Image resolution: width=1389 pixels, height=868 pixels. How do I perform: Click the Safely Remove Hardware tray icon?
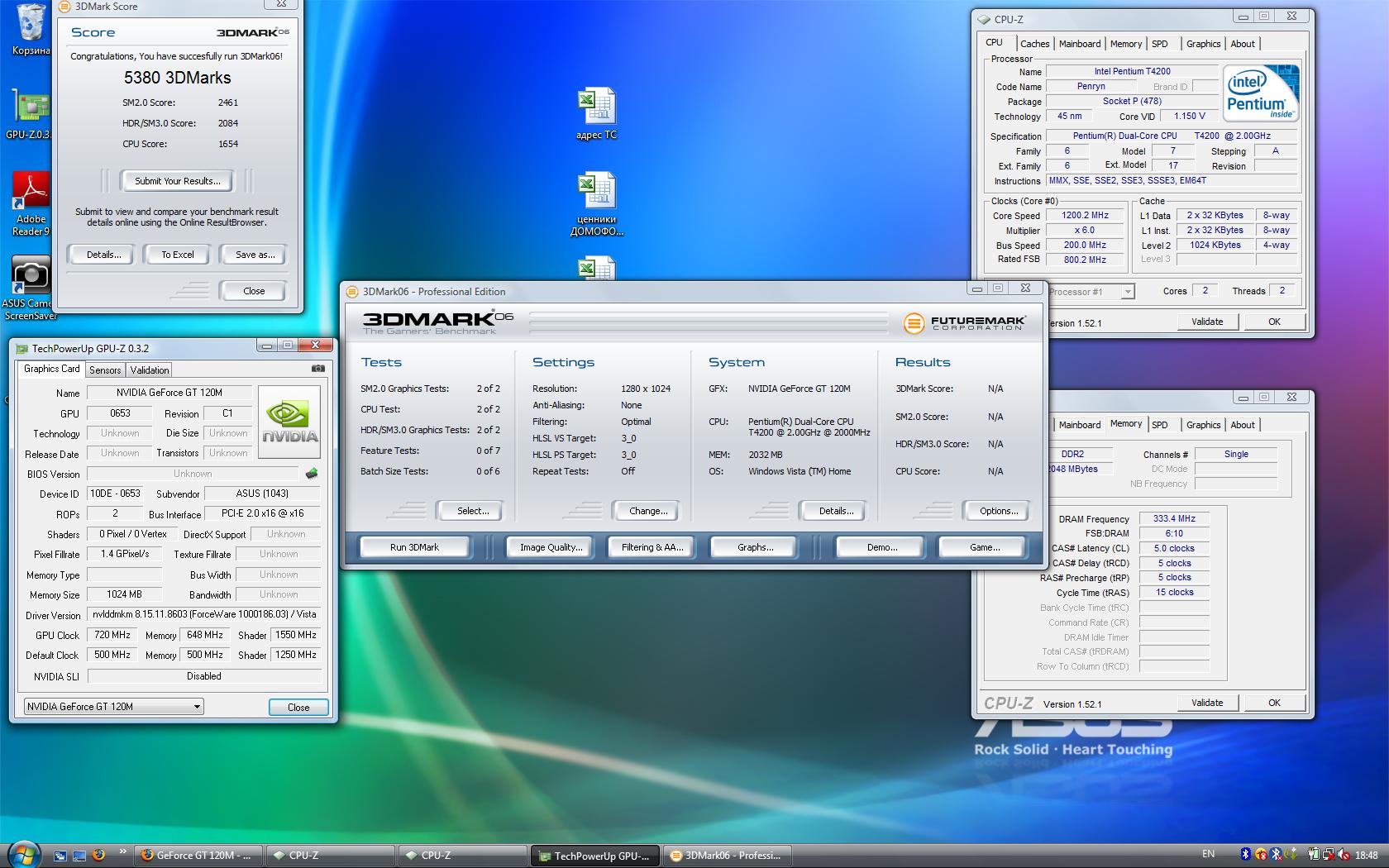click(1291, 854)
